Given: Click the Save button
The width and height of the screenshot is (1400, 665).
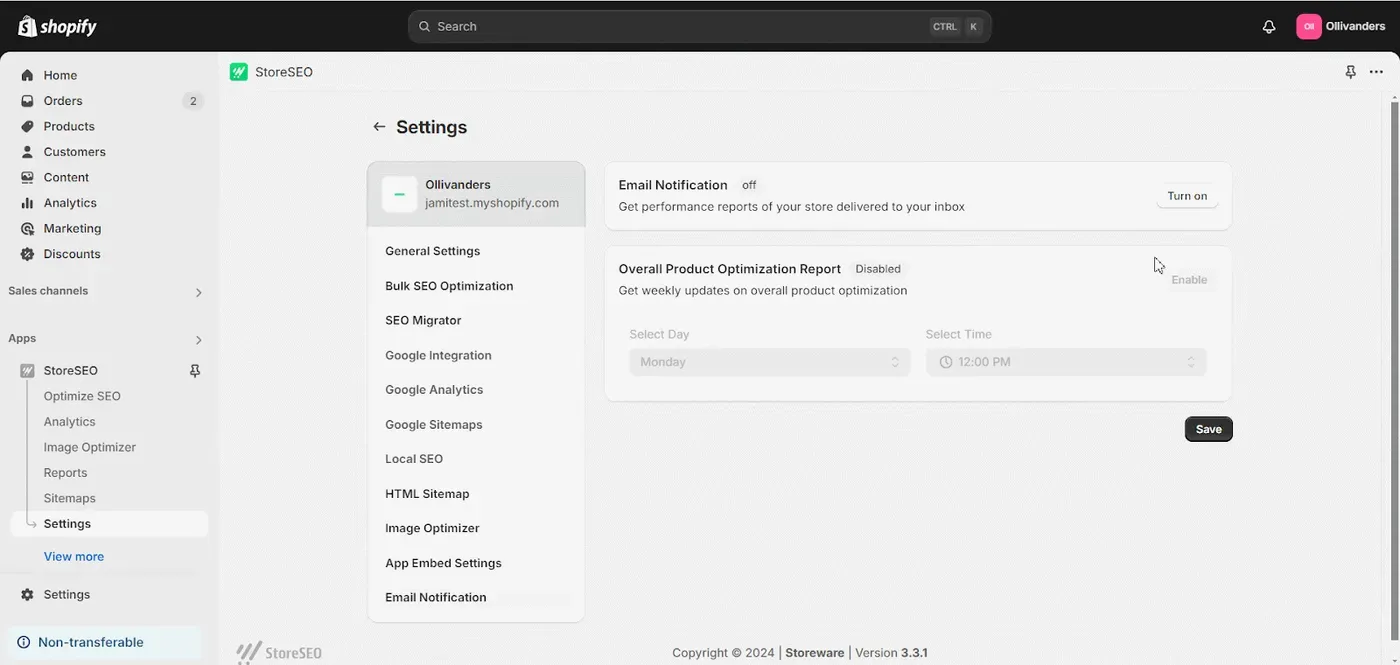Looking at the screenshot, I should click(1209, 429).
